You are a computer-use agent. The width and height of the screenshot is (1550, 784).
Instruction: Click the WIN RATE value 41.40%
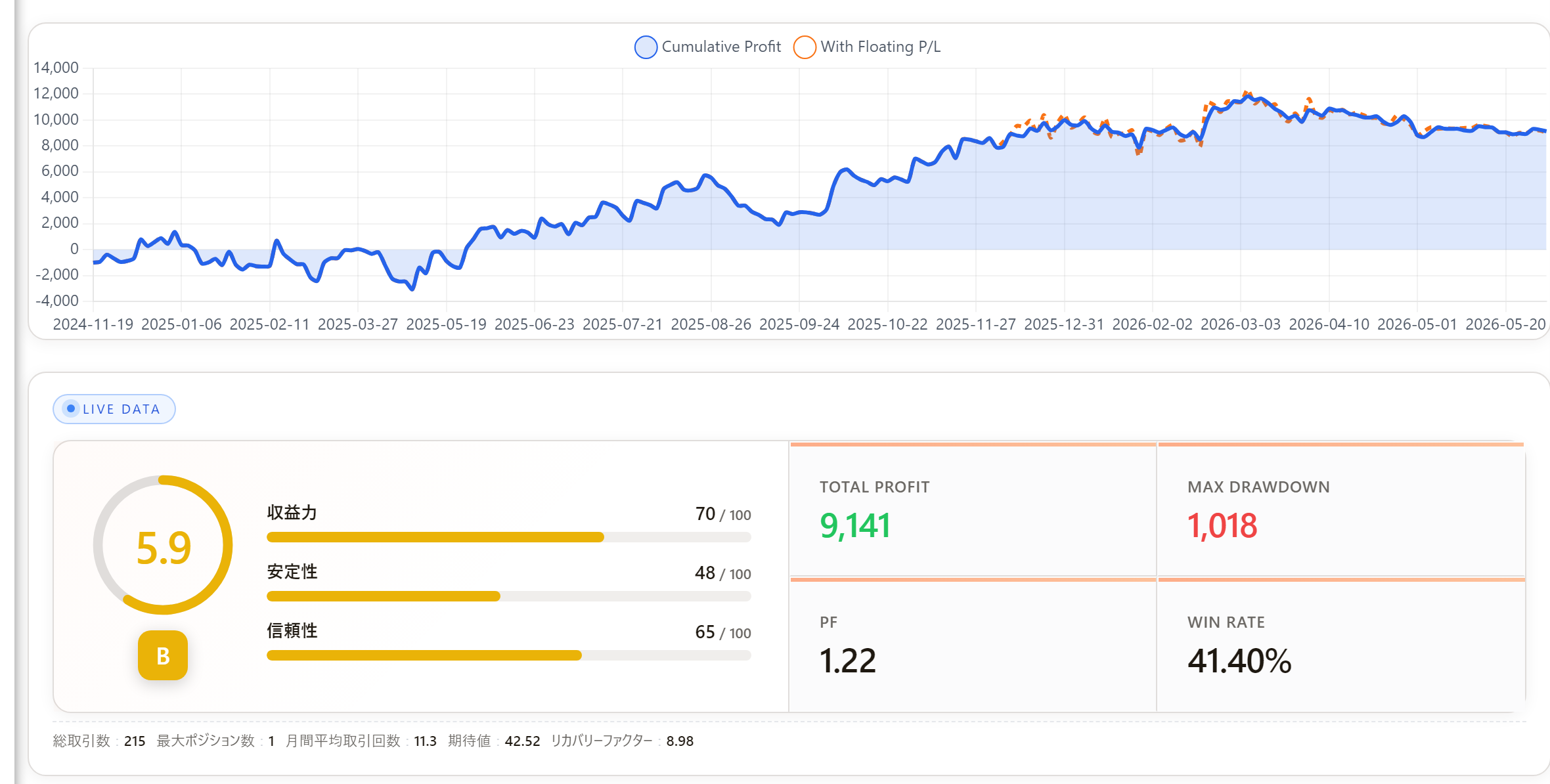tap(1239, 661)
